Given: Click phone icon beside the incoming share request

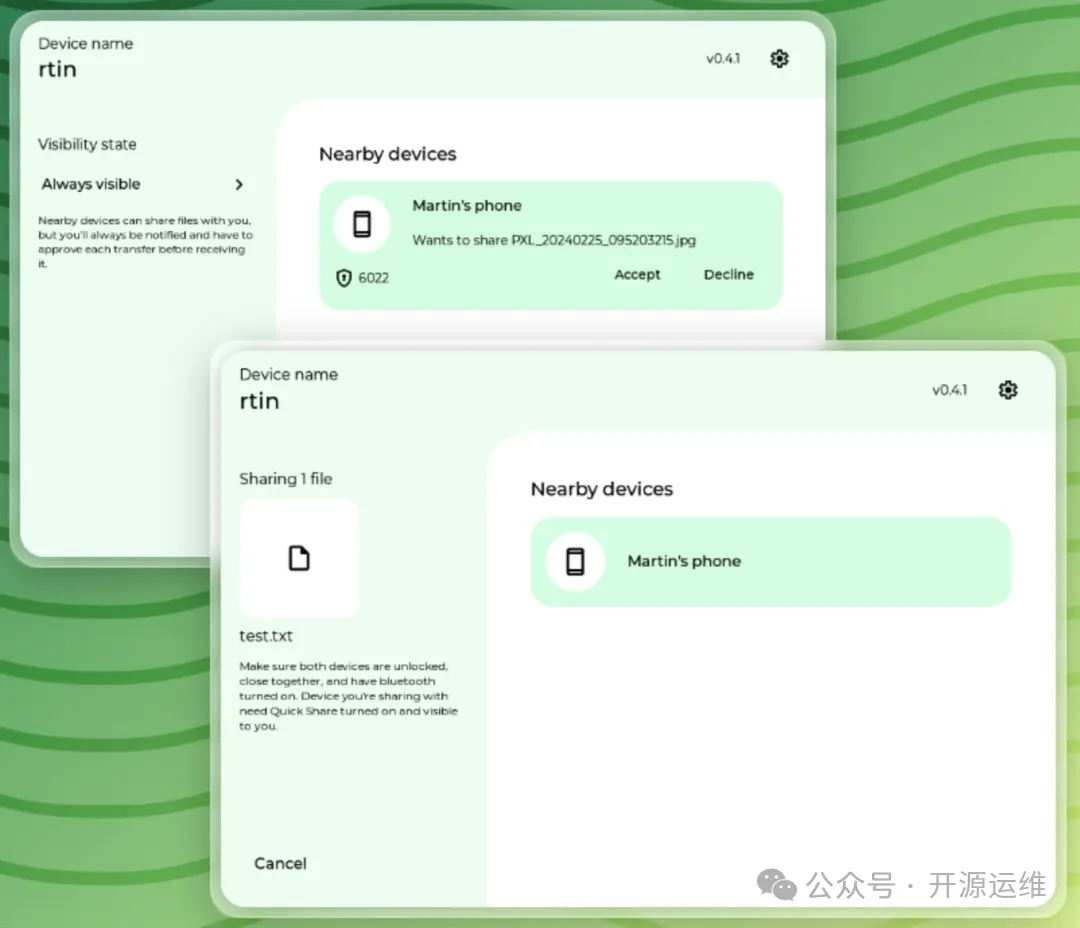Looking at the screenshot, I should point(362,224).
